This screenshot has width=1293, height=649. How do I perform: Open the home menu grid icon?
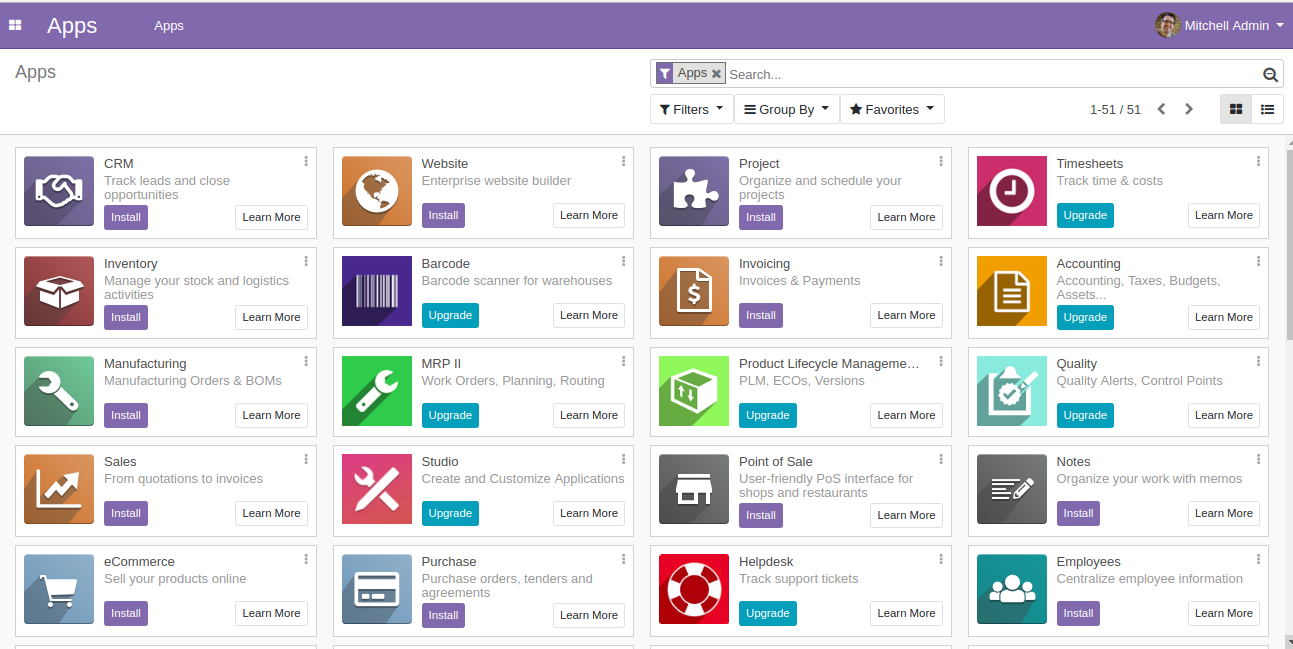tap(15, 25)
